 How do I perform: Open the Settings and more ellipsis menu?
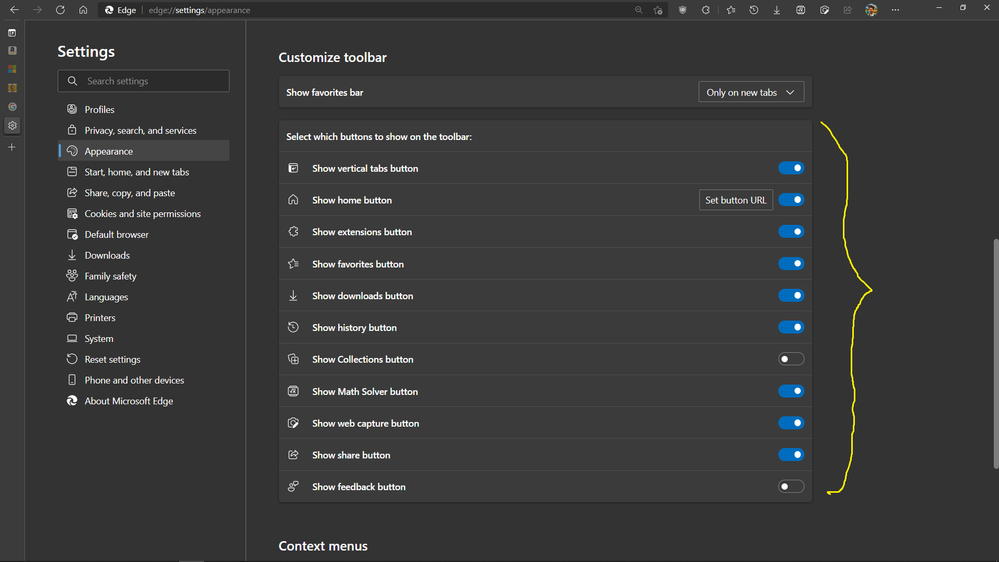pos(896,10)
